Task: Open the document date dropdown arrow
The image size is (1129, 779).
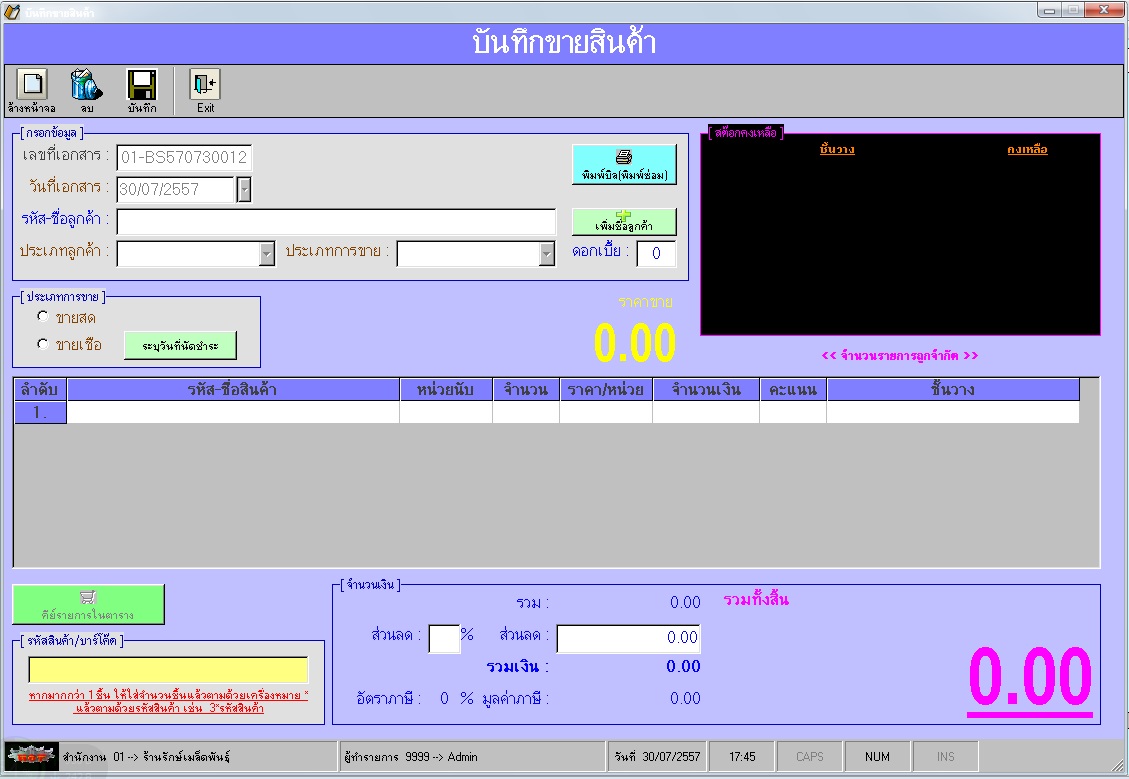Action: click(x=244, y=189)
